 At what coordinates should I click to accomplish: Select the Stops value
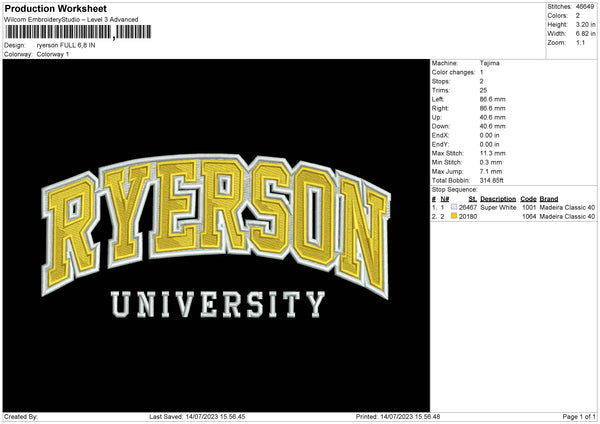click(x=481, y=82)
